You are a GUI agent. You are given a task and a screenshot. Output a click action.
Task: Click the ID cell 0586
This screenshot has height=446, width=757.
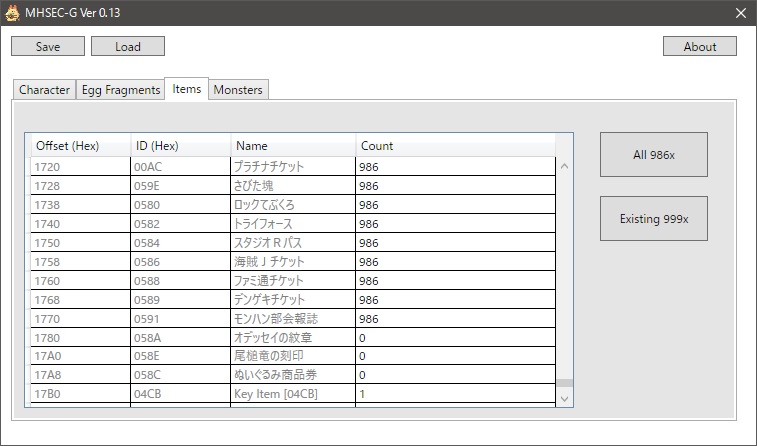pyautogui.click(x=181, y=262)
